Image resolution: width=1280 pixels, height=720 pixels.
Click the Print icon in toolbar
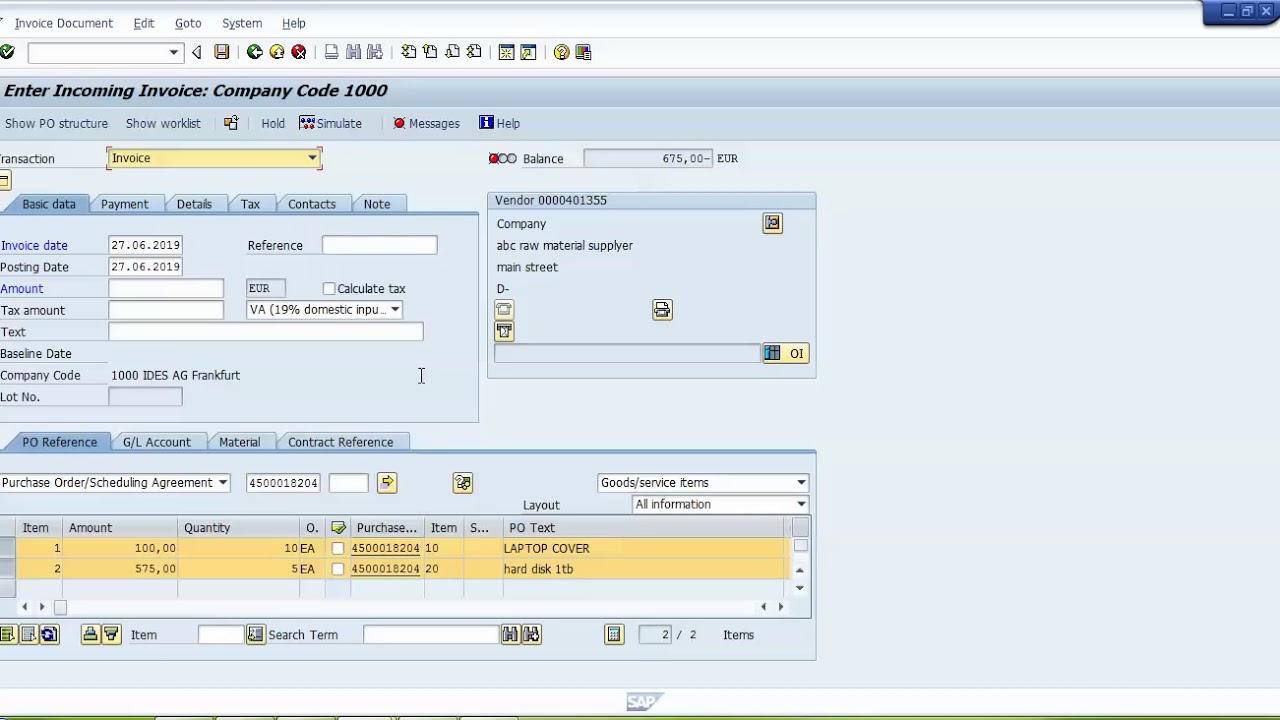331,52
